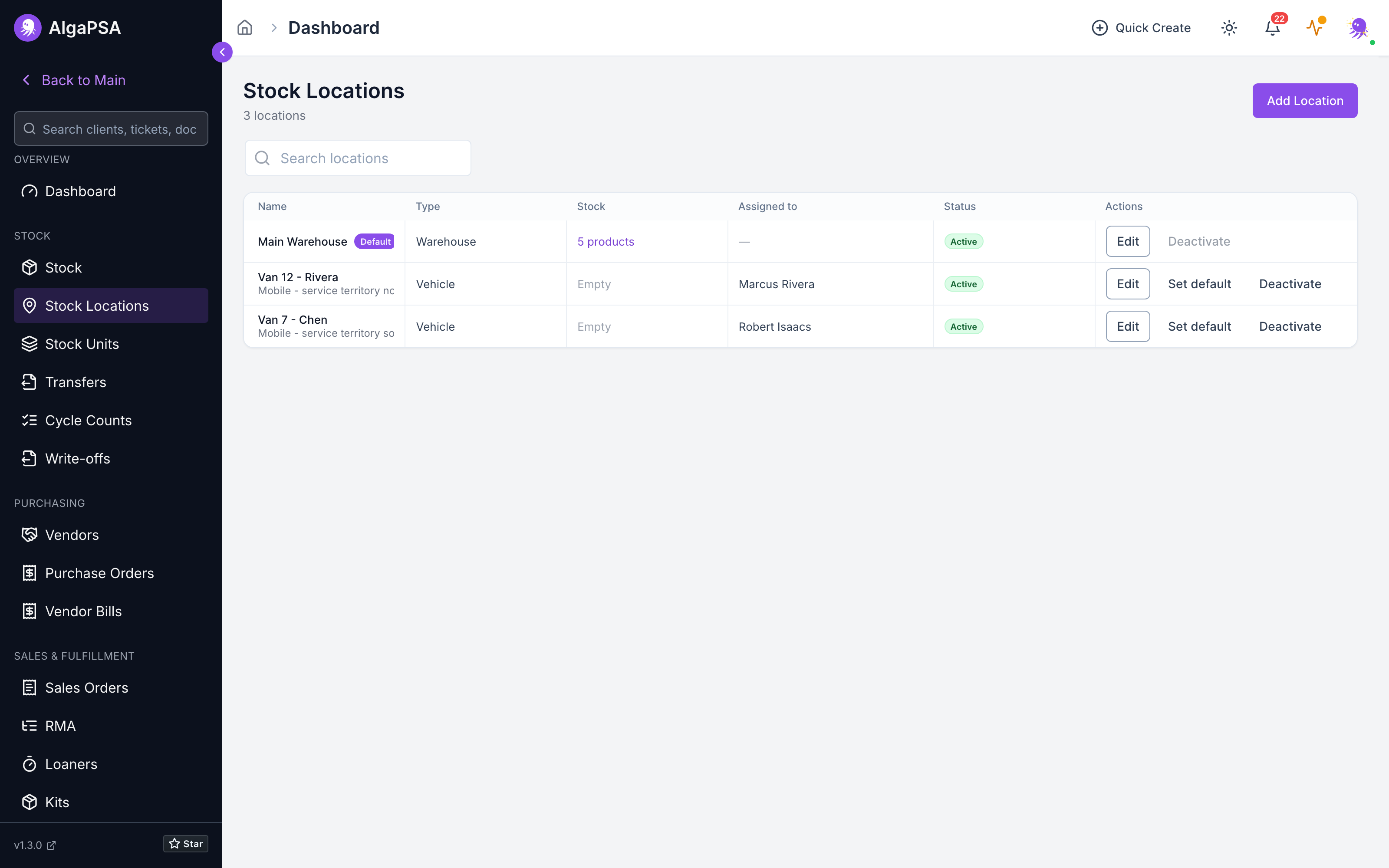Go to Transfers in the sidebar

coord(111,382)
